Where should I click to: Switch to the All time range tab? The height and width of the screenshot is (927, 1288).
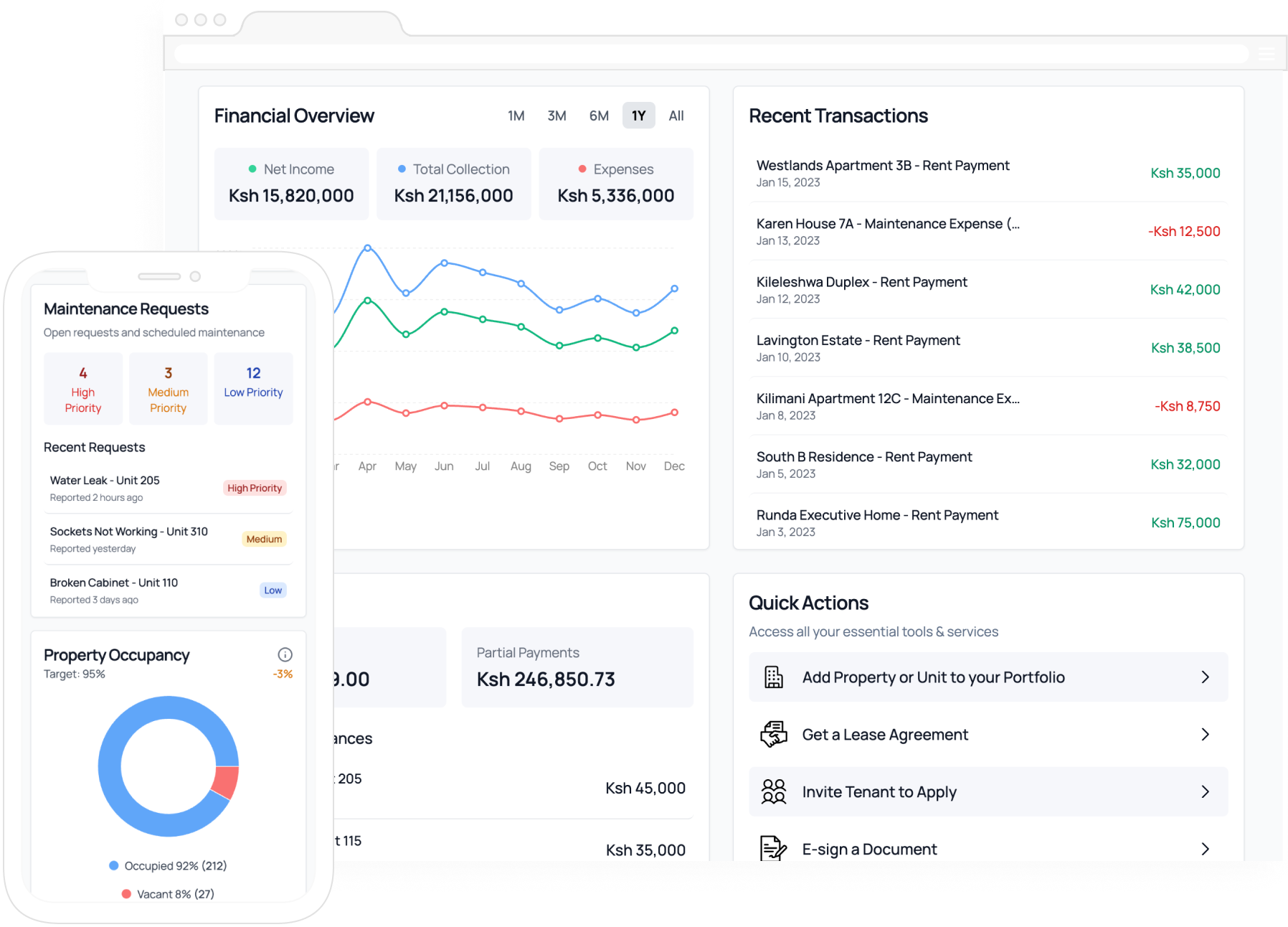click(x=676, y=115)
